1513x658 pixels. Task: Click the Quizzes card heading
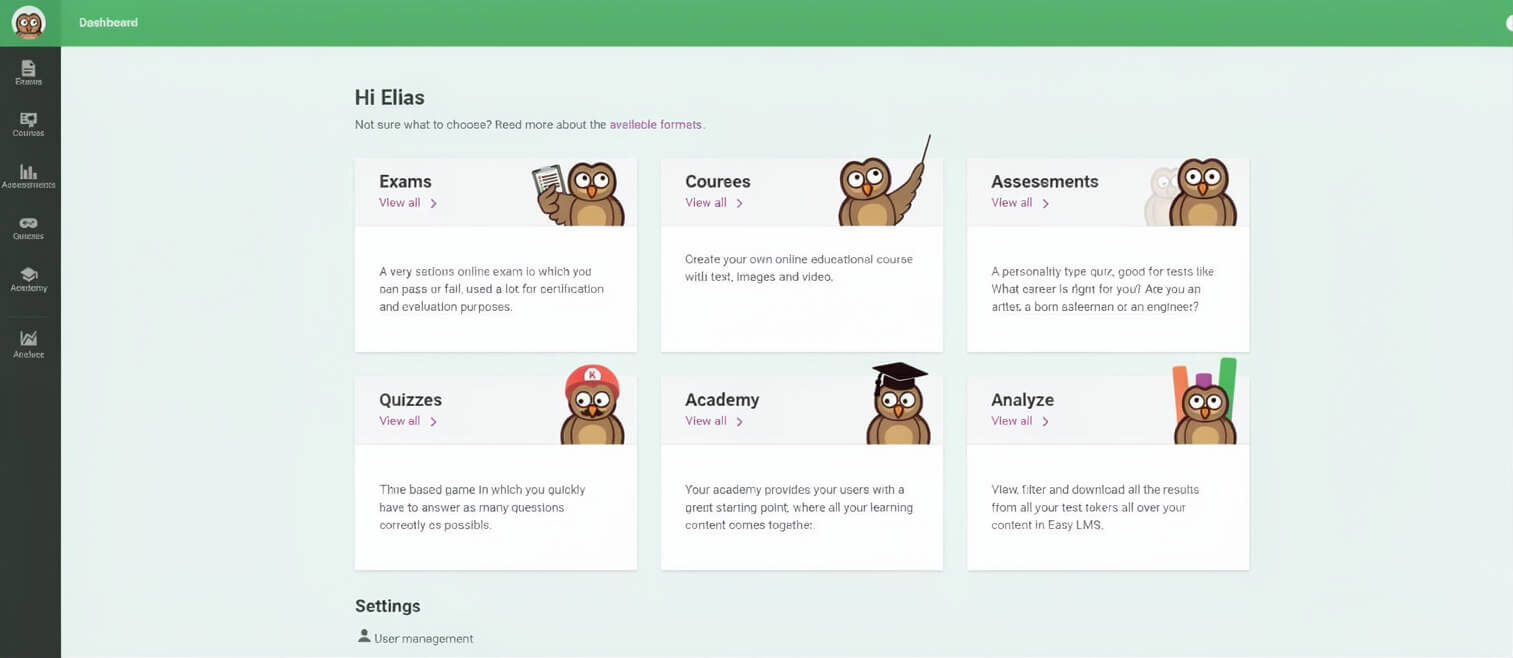[410, 400]
